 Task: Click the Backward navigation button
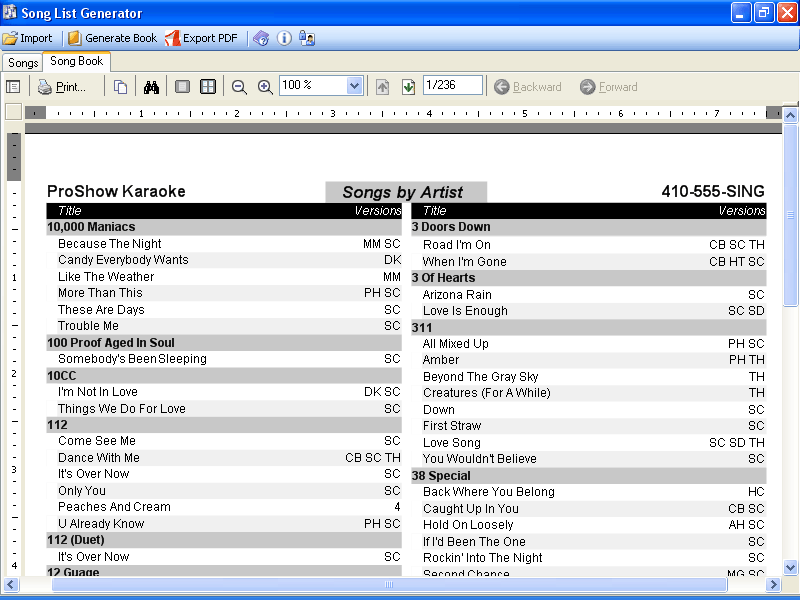pyautogui.click(x=528, y=87)
